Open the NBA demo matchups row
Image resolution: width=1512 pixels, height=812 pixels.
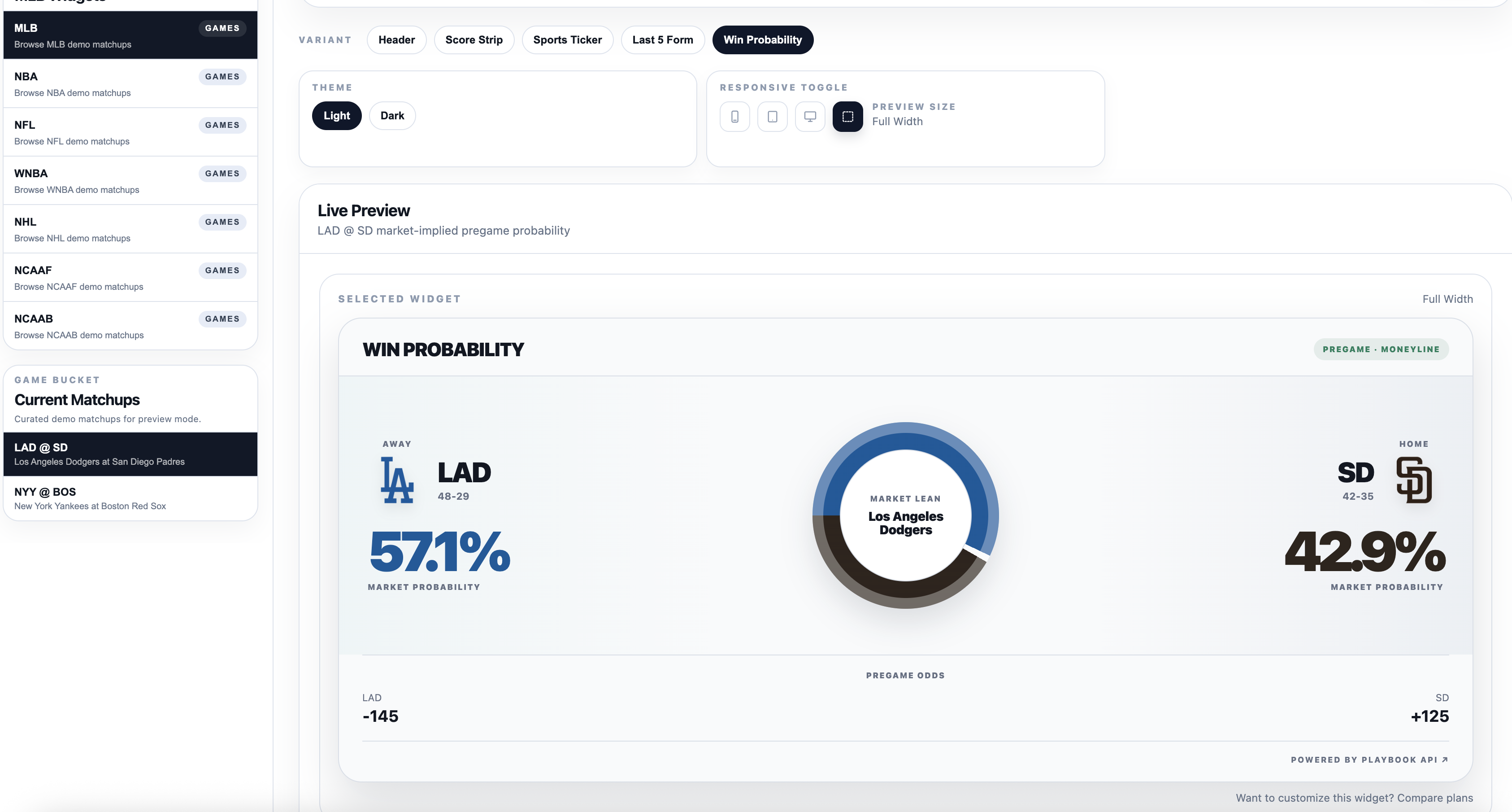click(x=130, y=83)
